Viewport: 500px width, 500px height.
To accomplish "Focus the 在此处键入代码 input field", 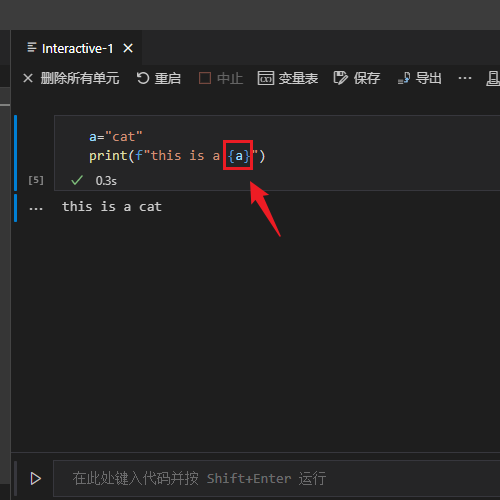I will pos(277,479).
